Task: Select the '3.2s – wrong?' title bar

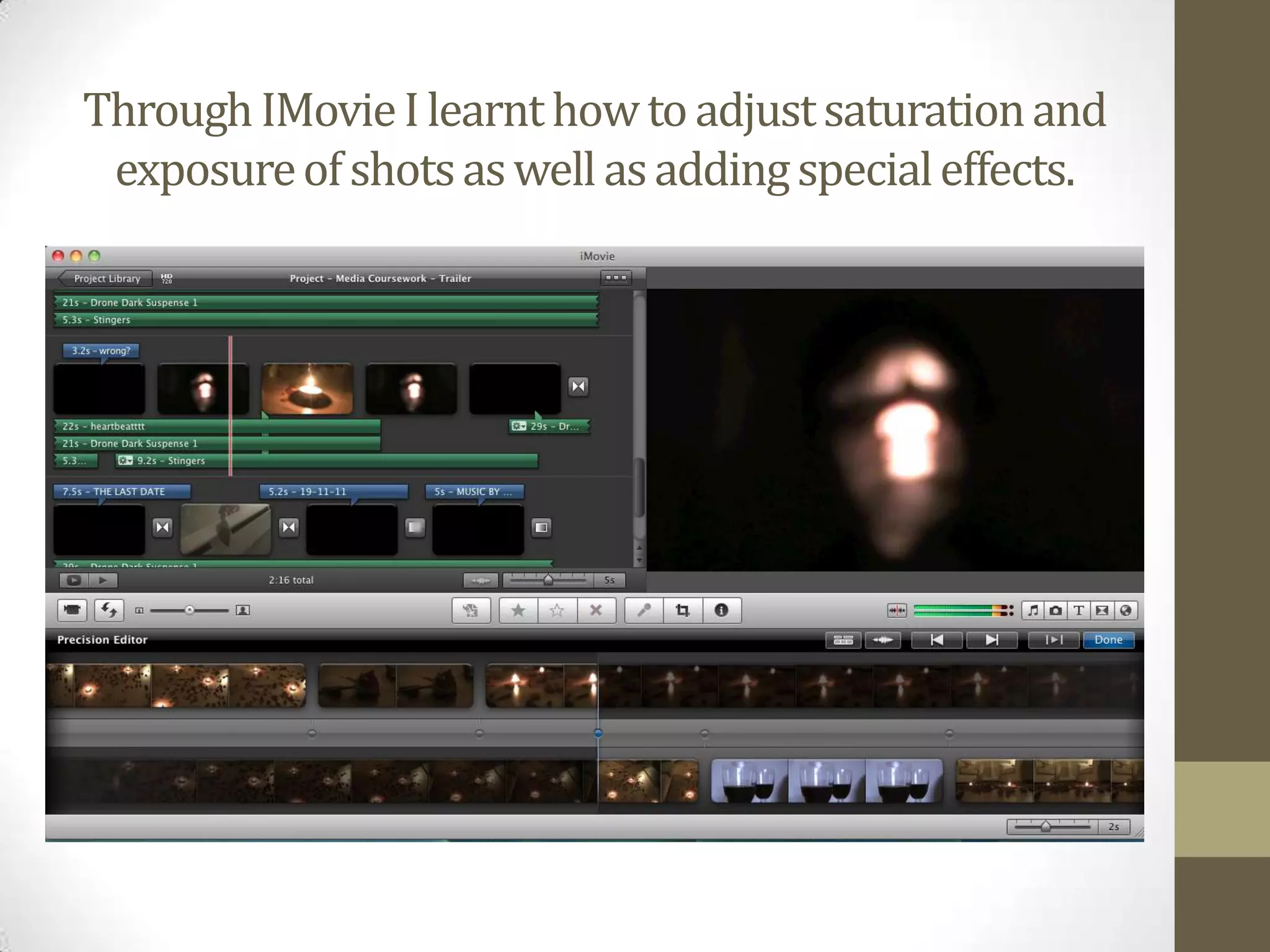Action: pyautogui.click(x=100, y=351)
